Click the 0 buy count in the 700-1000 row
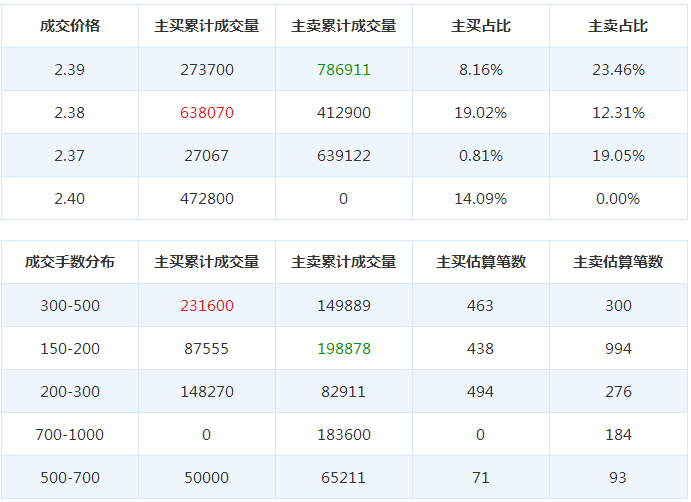 (x=480, y=435)
